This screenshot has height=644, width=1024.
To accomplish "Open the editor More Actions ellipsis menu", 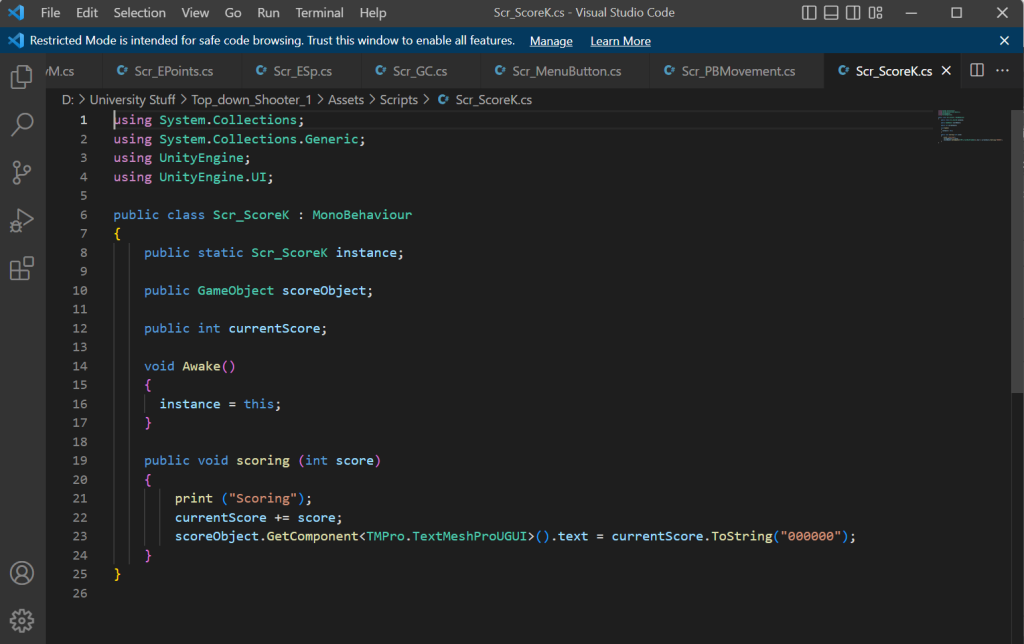I will point(1004,71).
